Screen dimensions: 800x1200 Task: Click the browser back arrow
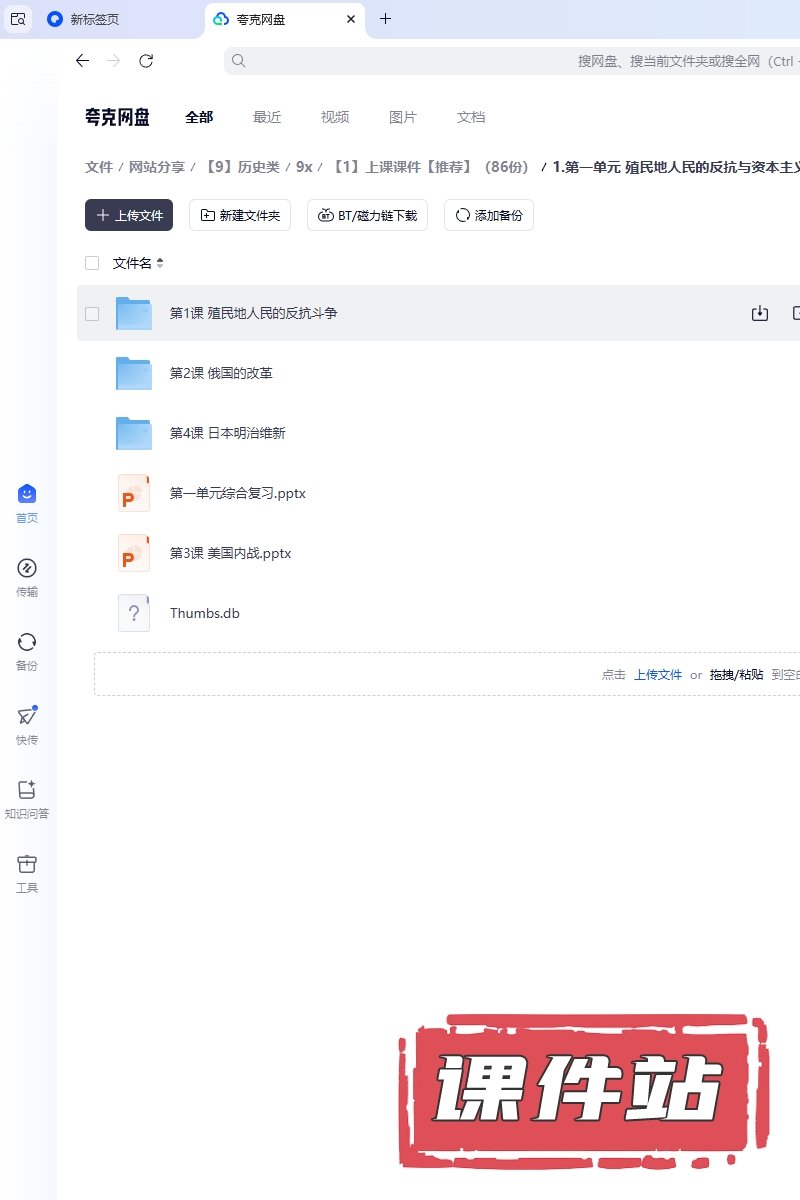tap(82, 61)
